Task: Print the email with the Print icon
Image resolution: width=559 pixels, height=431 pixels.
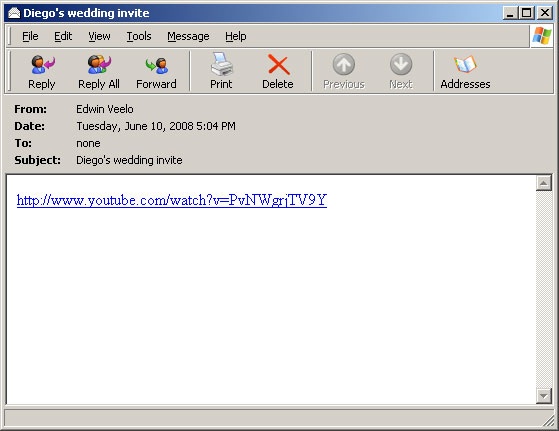Action: click(x=221, y=64)
